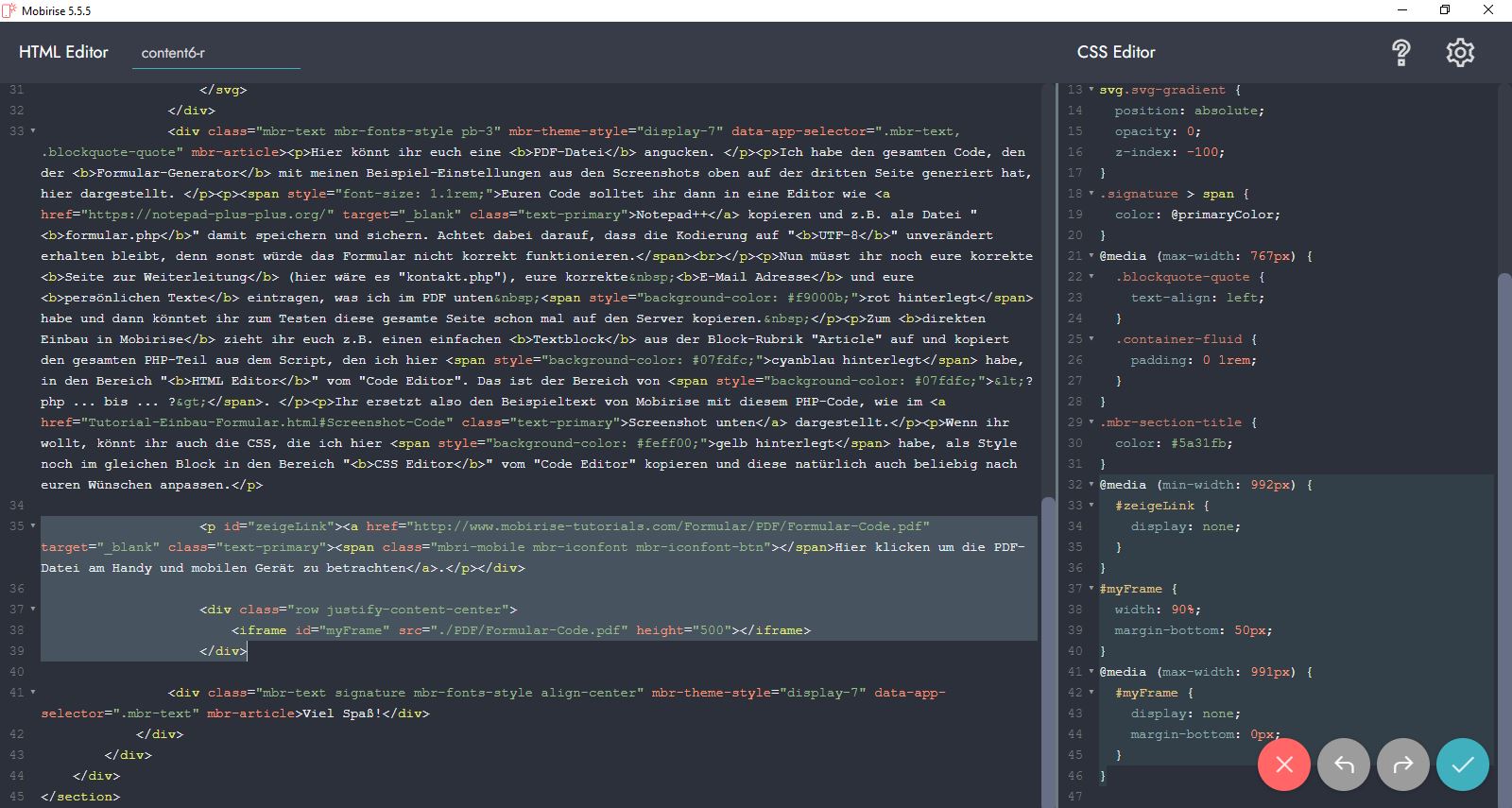Image resolution: width=1512 pixels, height=808 pixels.
Task: Click the redo arrow button
Action: click(1403, 765)
